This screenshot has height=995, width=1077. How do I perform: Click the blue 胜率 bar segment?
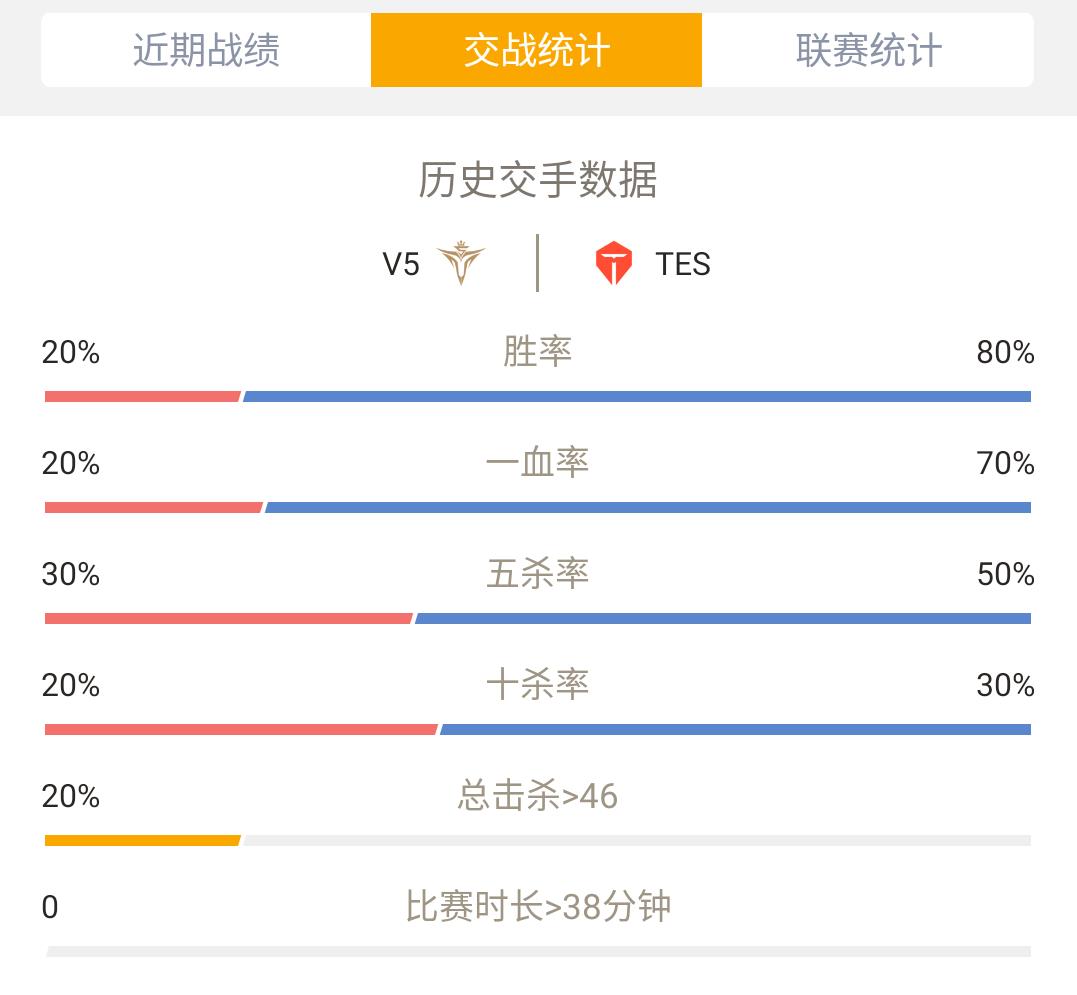coord(637,396)
